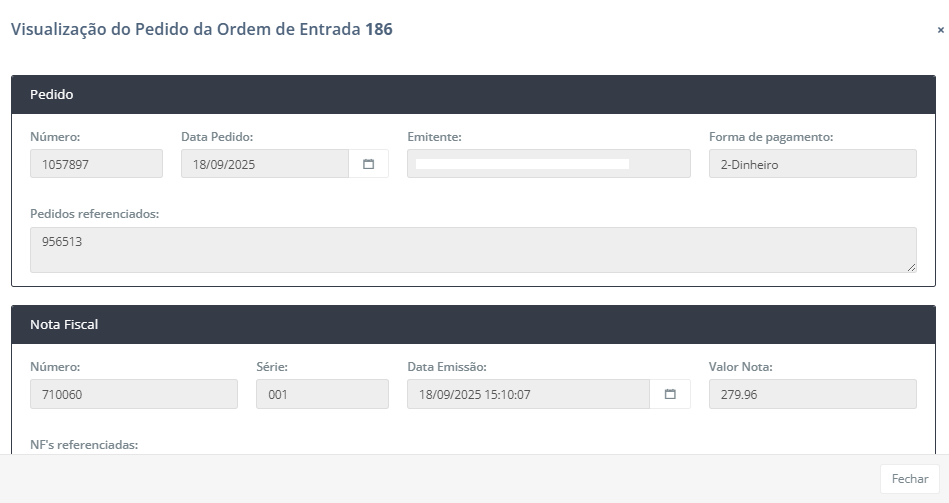Click the Pedido number field showing 1057897
Screen dimensions: 949x503
pos(96,164)
